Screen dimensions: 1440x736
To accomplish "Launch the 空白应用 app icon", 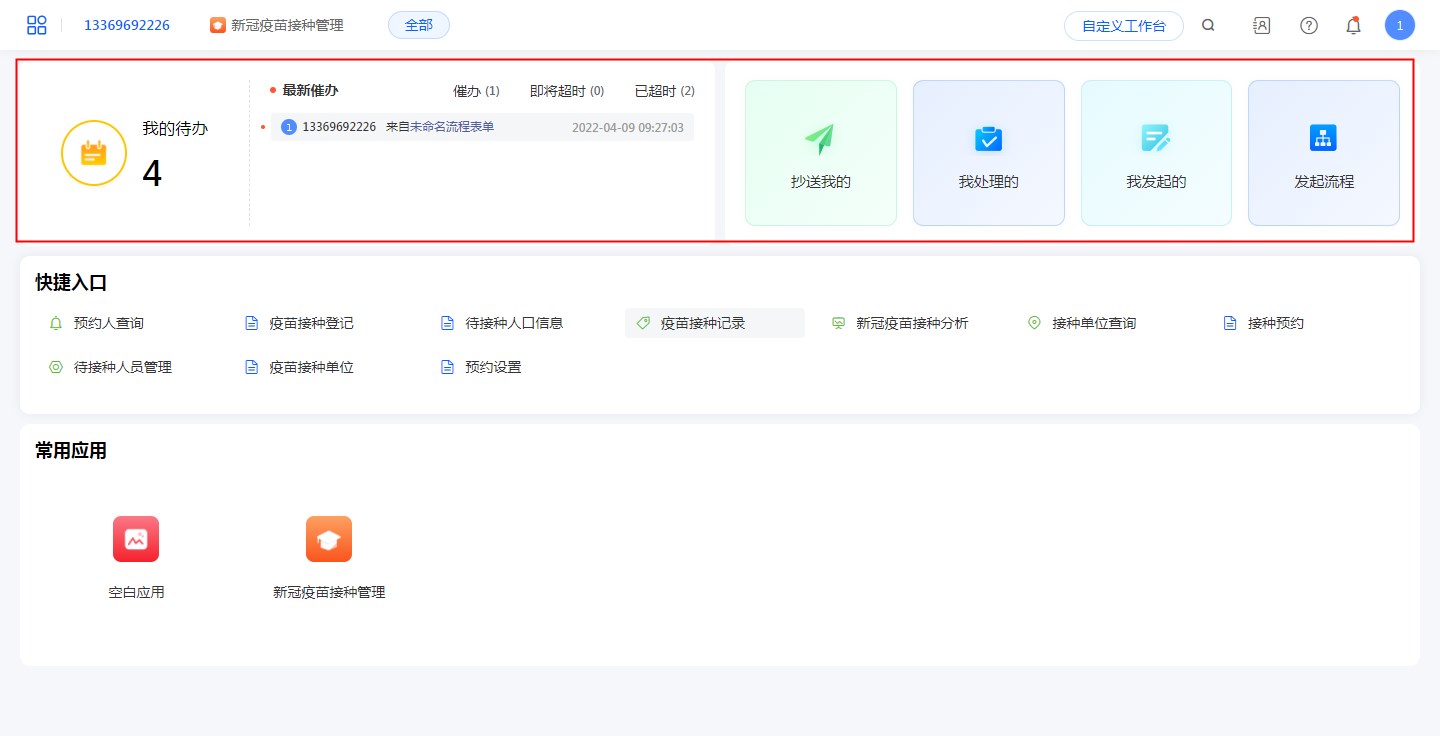I will click(x=136, y=539).
